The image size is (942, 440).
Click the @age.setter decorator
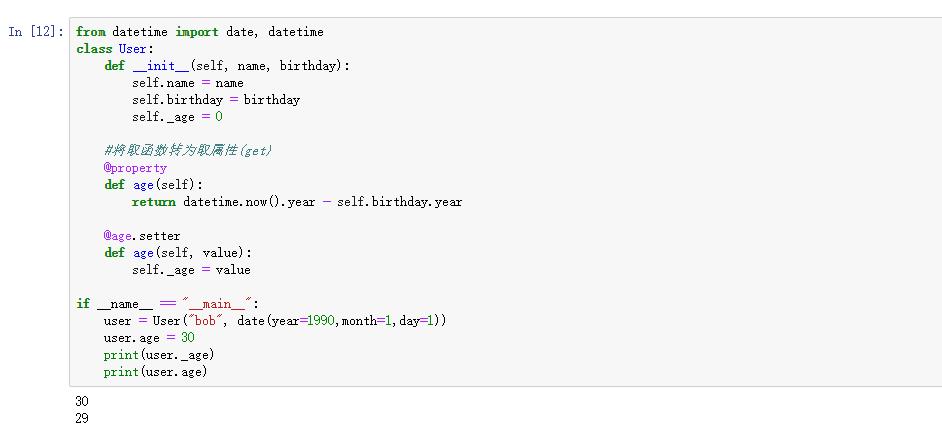pyautogui.click(x=142, y=236)
